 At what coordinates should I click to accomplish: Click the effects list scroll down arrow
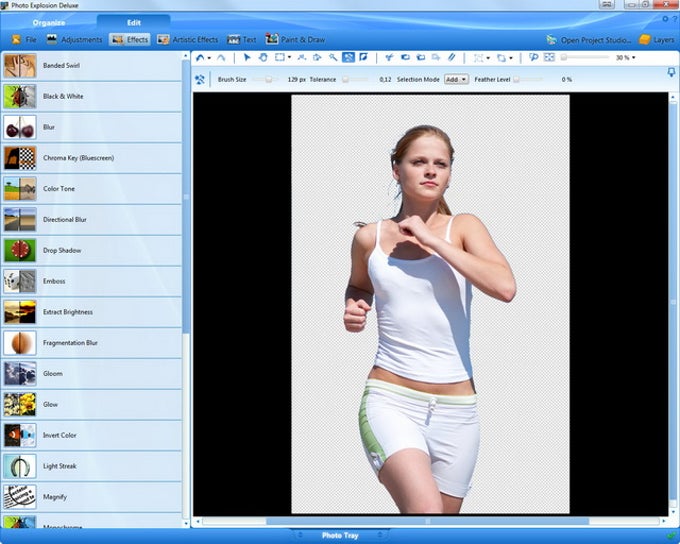pyautogui.click(x=186, y=524)
